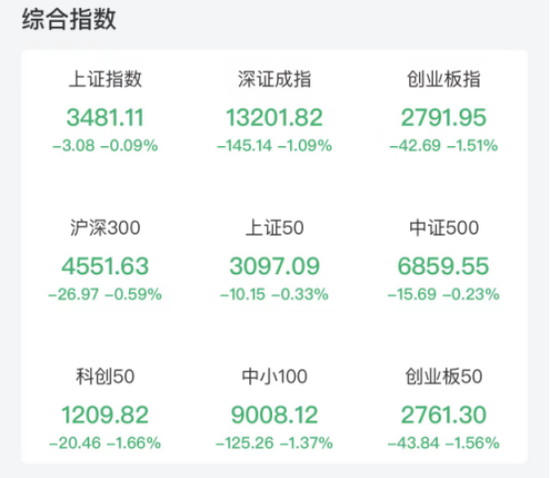Screen dimensions: 550x478
Task: Click the 2791.95 index value
Action: coord(444,117)
